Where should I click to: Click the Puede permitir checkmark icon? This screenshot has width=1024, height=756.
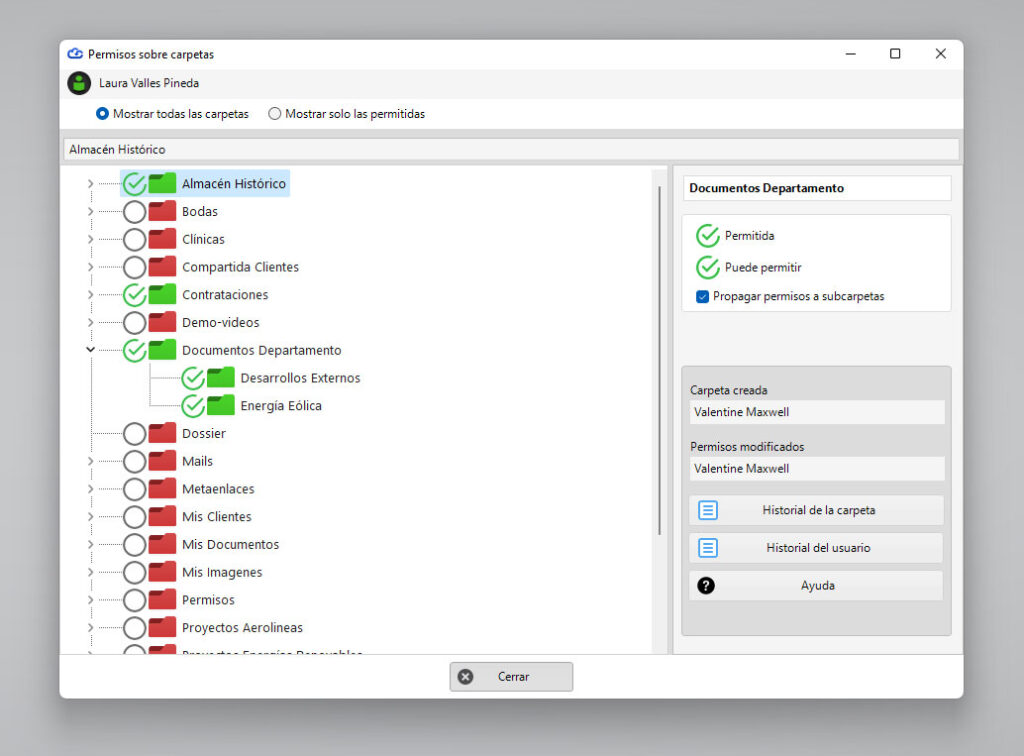(x=707, y=267)
